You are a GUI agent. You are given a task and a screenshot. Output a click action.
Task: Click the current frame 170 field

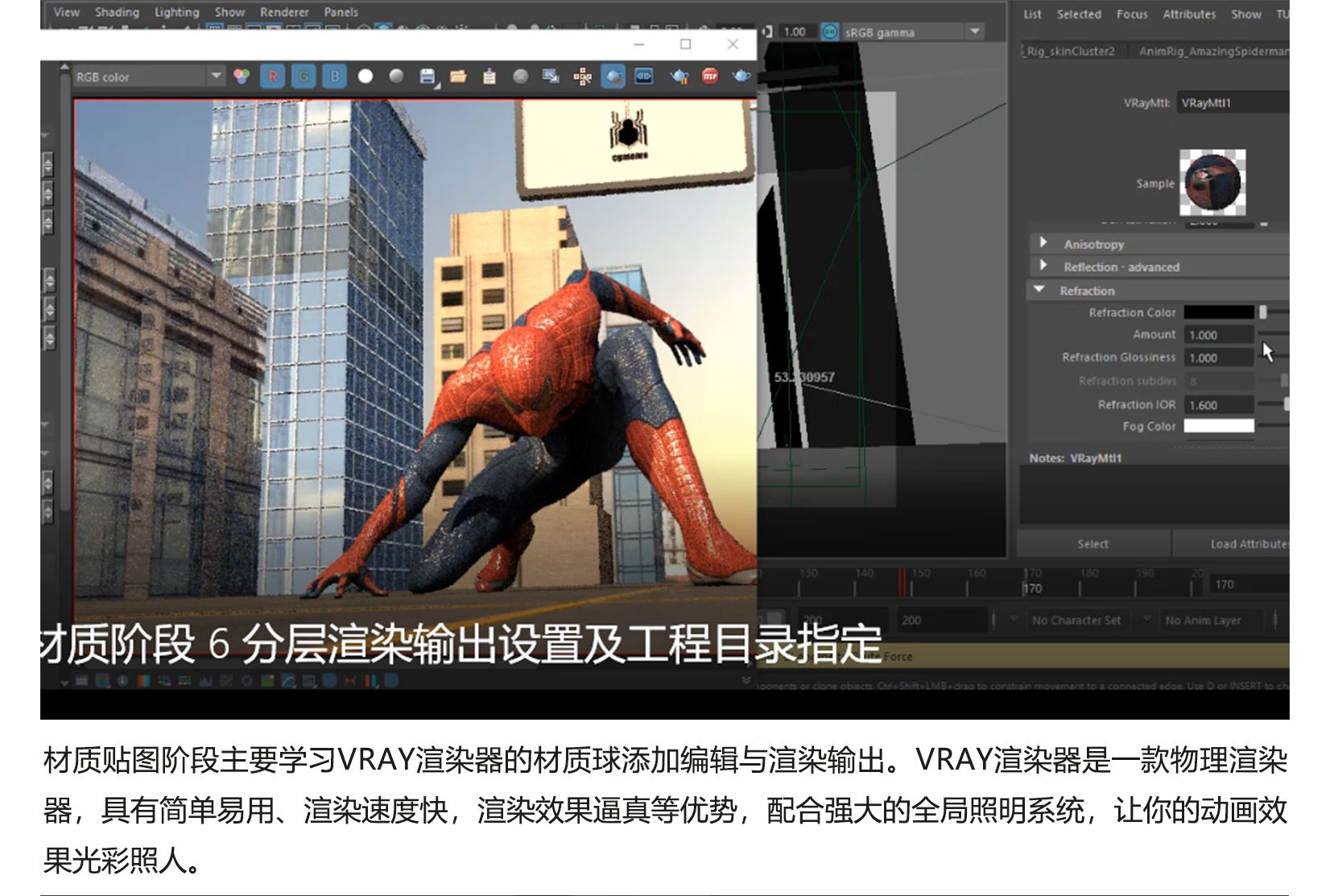click(x=1249, y=584)
